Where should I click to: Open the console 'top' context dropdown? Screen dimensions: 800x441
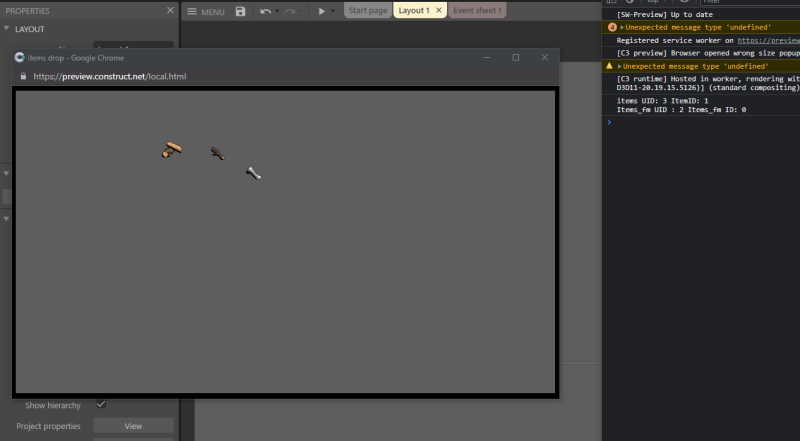pos(655,2)
